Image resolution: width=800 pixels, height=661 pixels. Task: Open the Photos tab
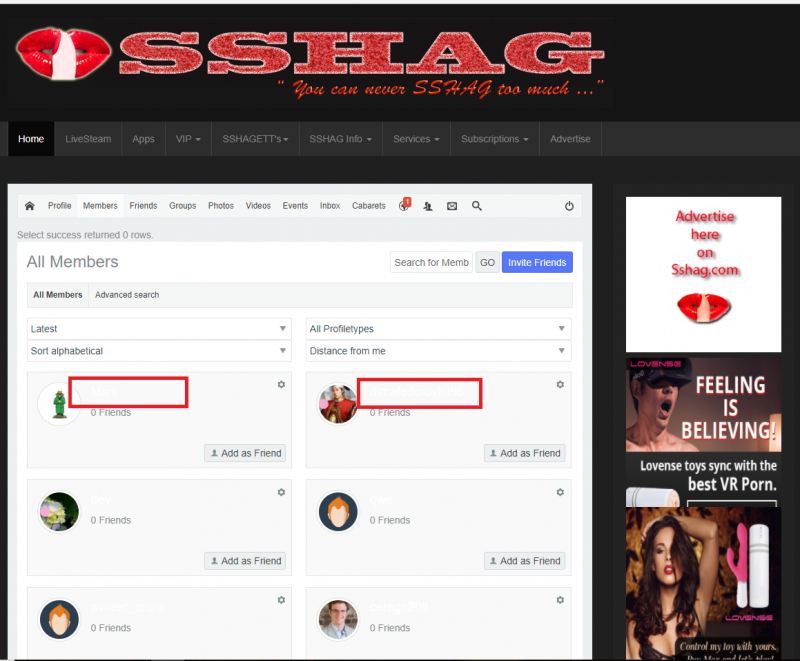click(x=221, y=206)
